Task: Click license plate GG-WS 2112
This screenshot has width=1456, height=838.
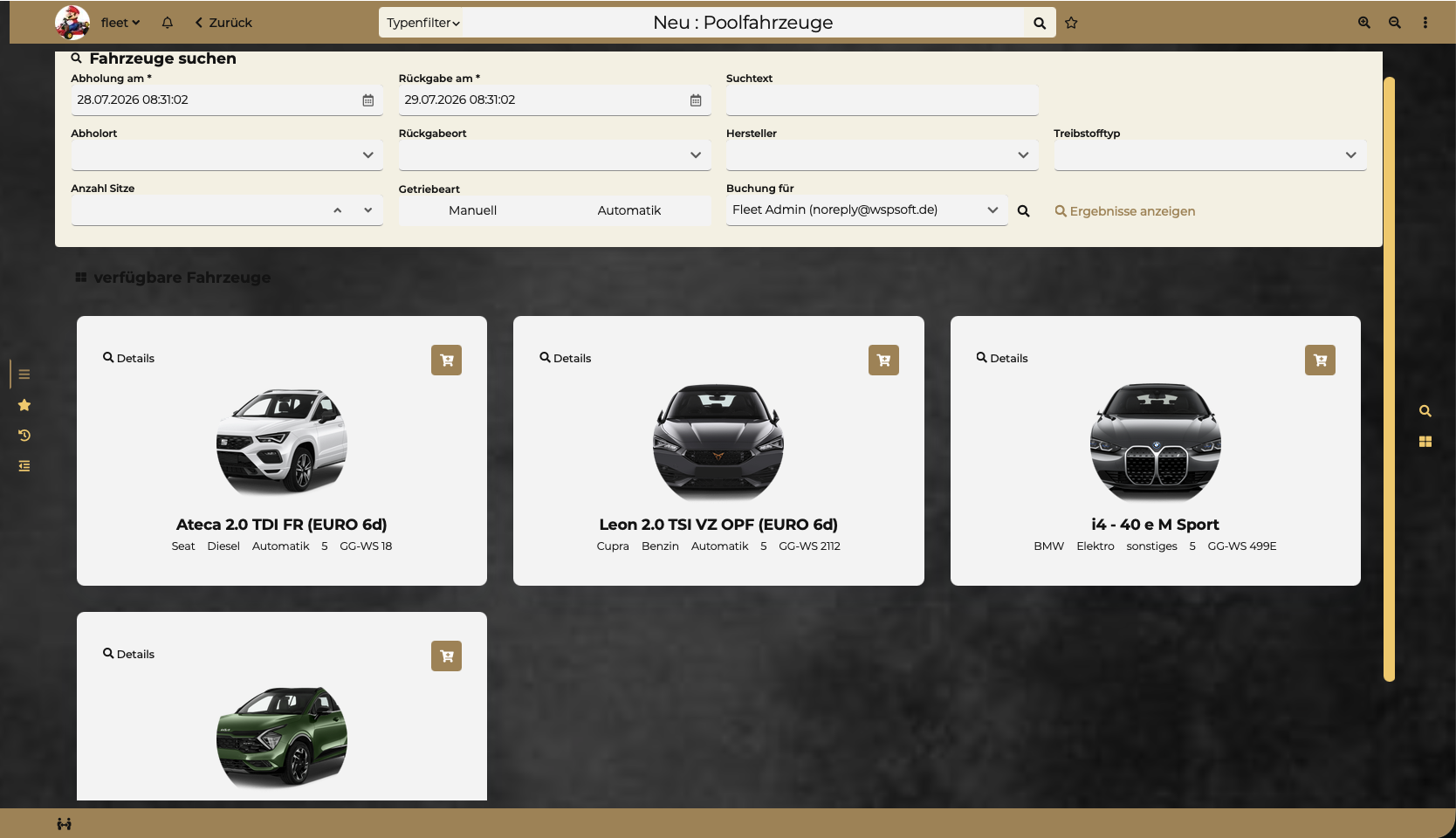Action: point(810,546)
